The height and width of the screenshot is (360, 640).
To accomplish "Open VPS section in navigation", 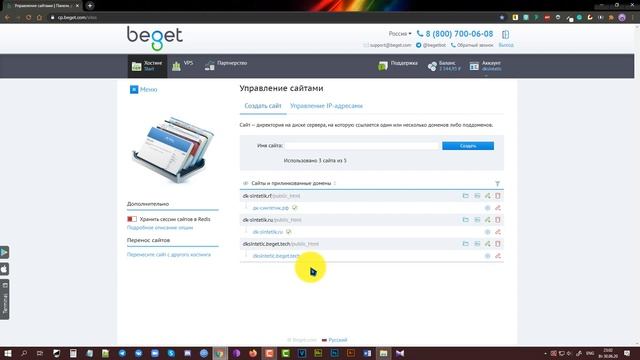I will coord(182,66).
